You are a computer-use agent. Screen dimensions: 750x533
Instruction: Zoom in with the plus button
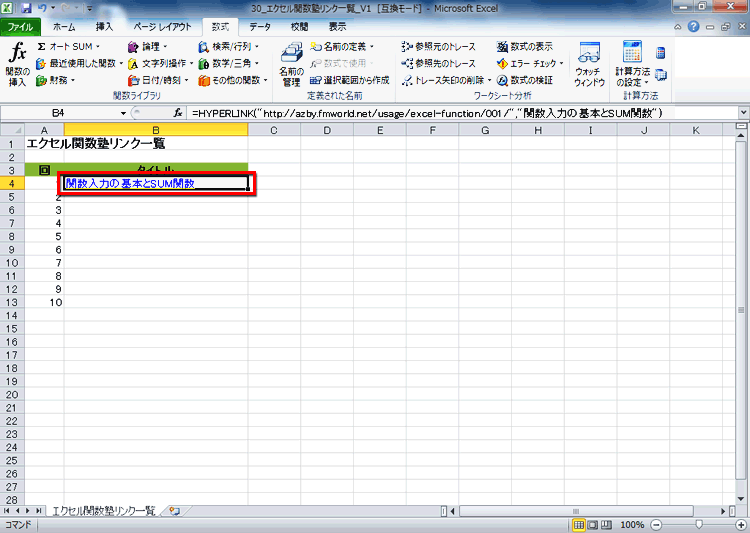741,525
